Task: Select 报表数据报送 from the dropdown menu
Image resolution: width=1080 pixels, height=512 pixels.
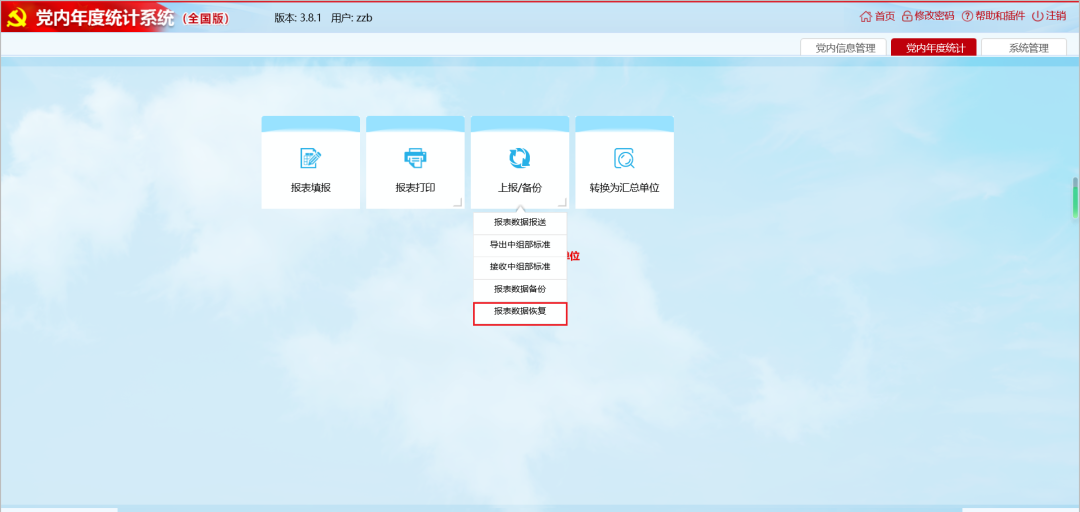Action: click(520, 223)
